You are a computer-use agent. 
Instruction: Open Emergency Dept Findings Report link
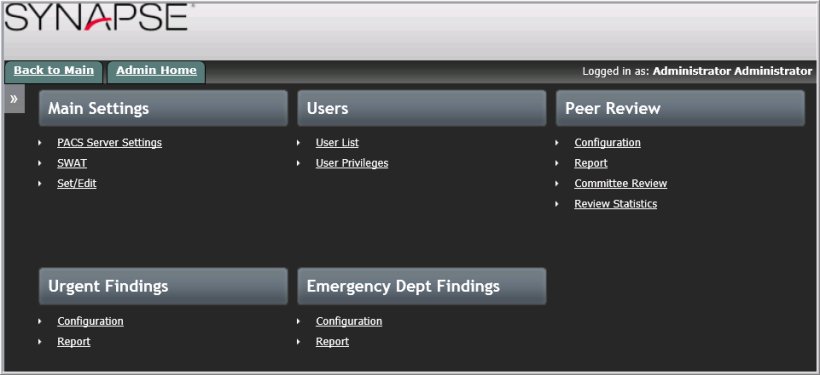(x=332, y=342)
